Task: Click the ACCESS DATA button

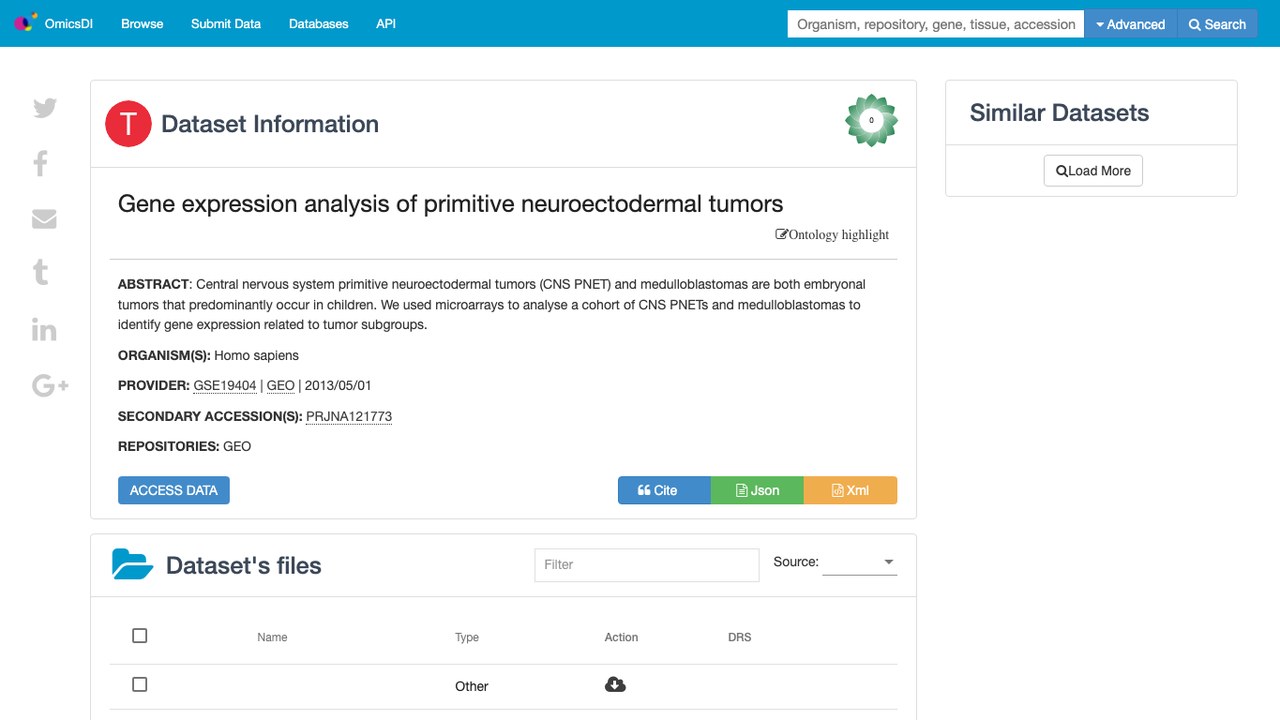Action: tap(174, 490)
